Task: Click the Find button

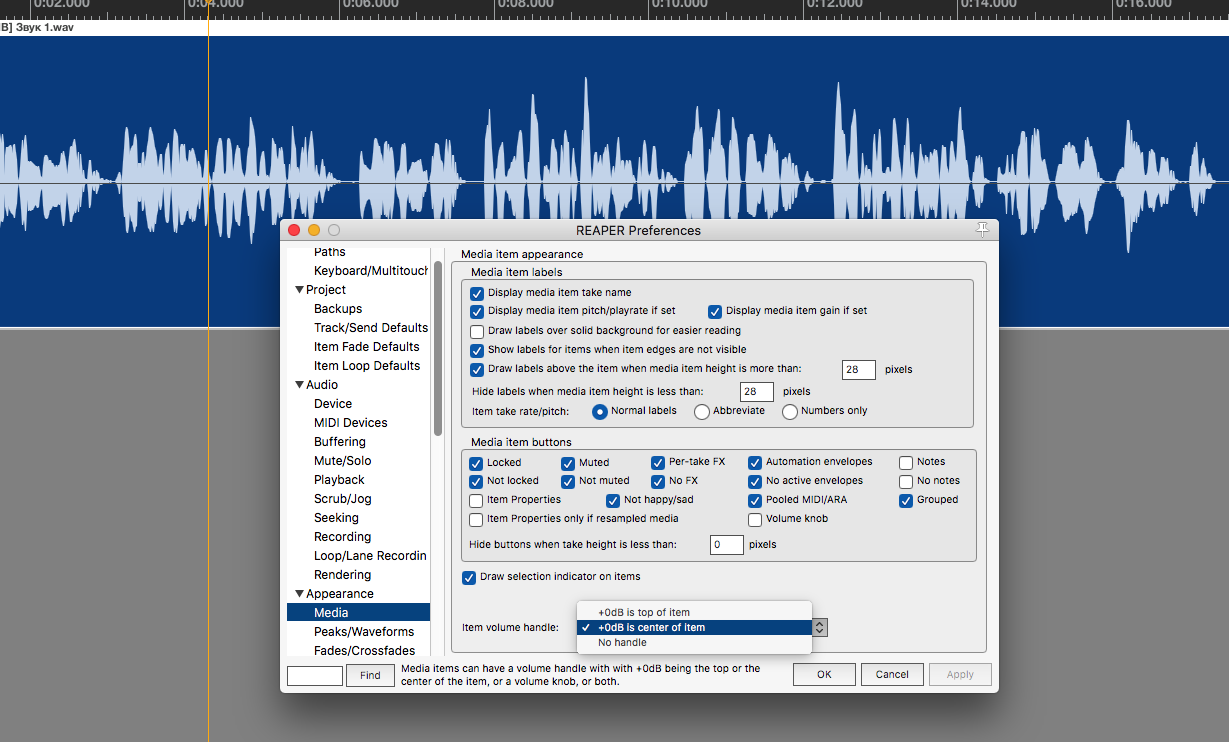Action: click(370, 675)
